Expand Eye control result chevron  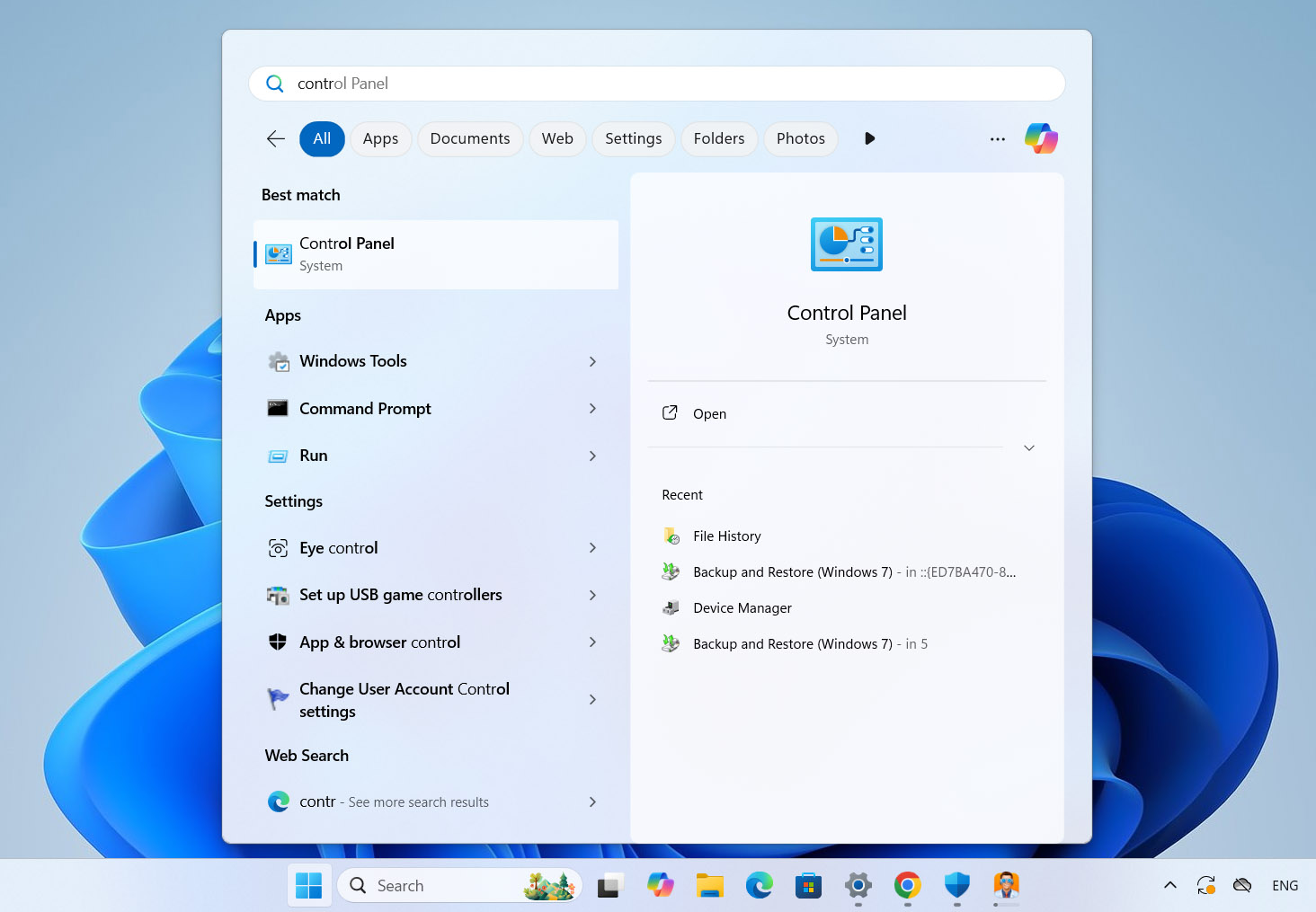592,548
